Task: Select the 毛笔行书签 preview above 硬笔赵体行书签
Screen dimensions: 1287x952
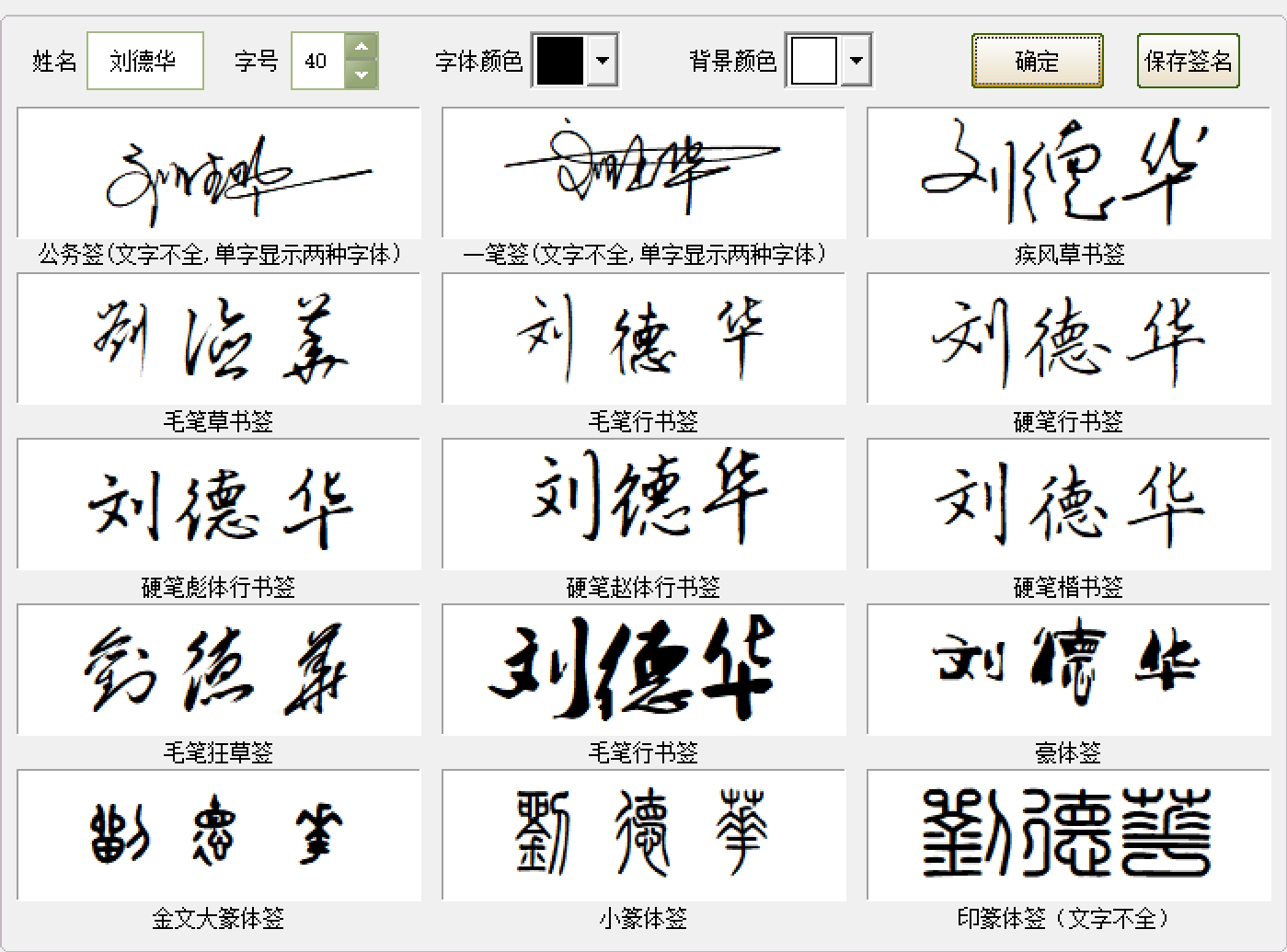Action: 644,338
